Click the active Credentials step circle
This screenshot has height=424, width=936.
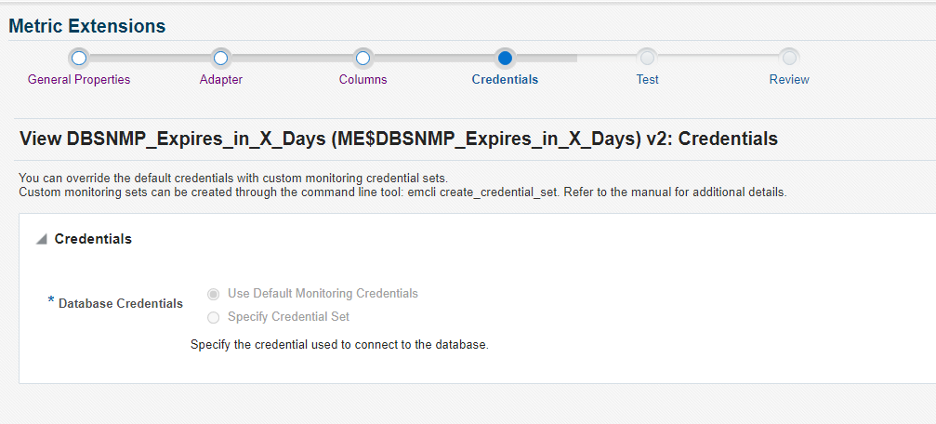coord(505,58)
